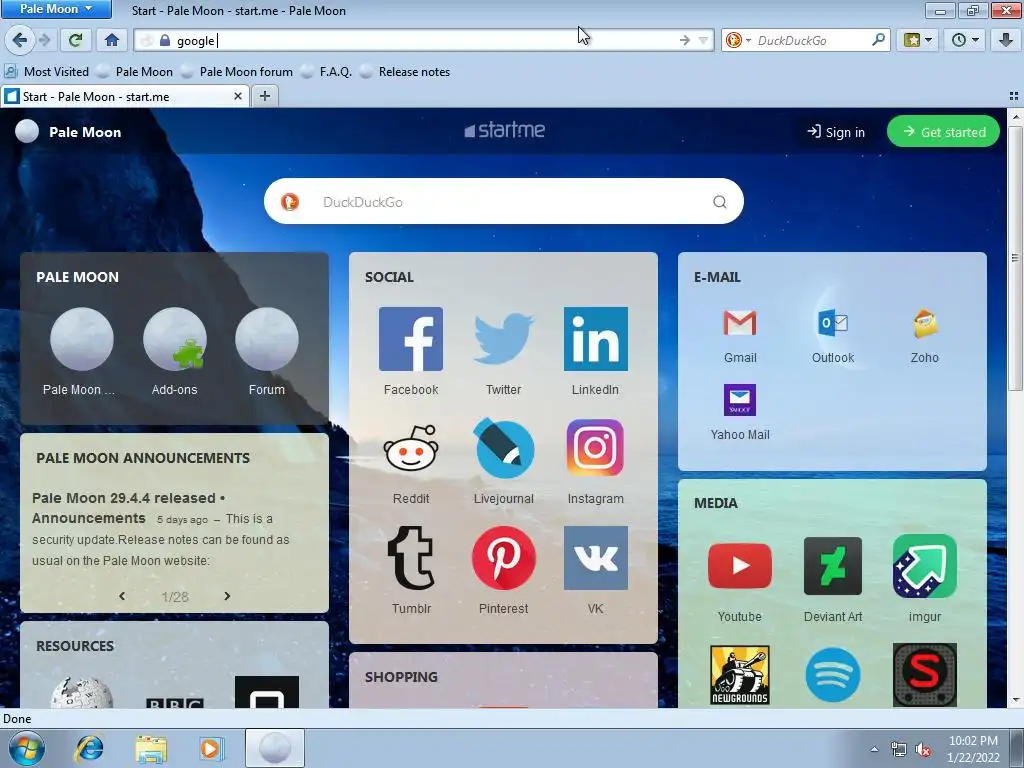The height and width of the screenshot is (768, 1024).
Task: Go to the browser Home page
Action: tap(112, 40)
